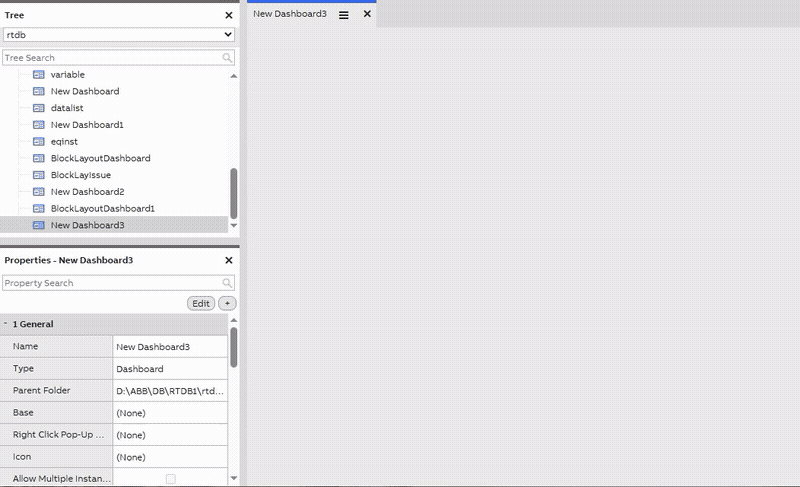
Task: Select the New Dashboard3 tree item
Action: (x=88, y=225)
